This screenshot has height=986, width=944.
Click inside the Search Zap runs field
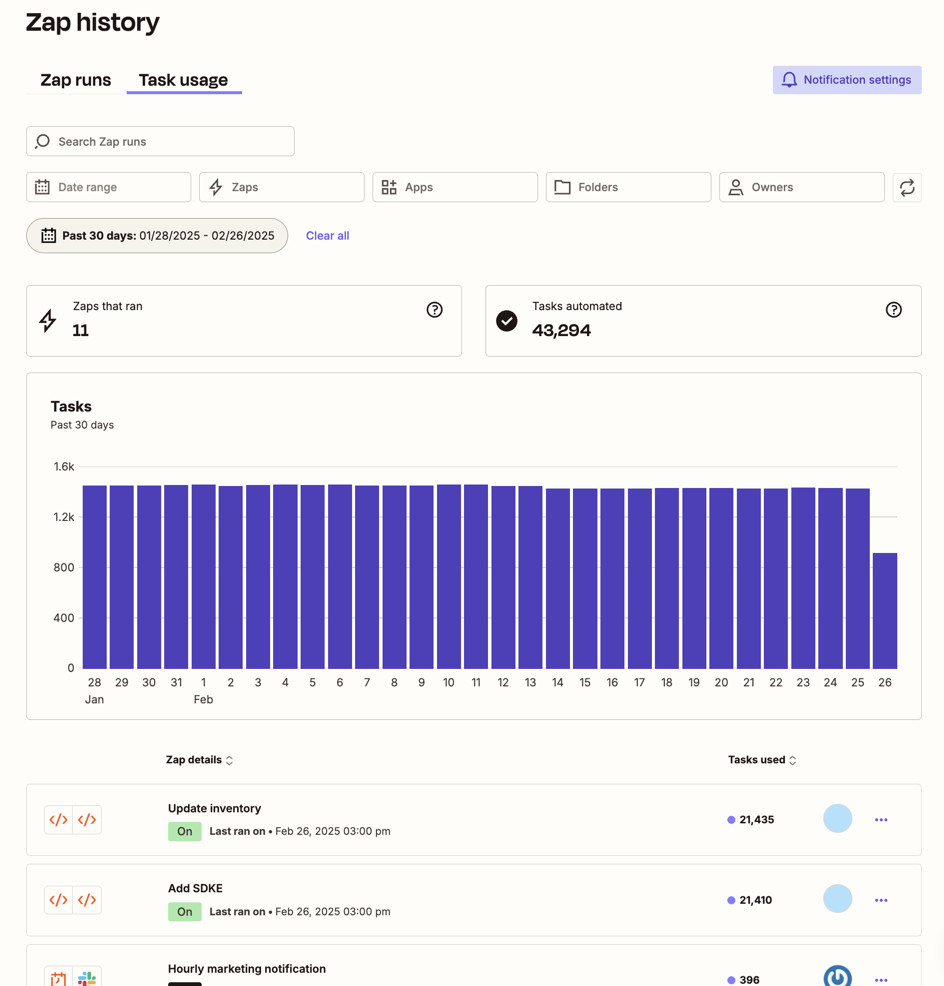(x=160, y=141)
